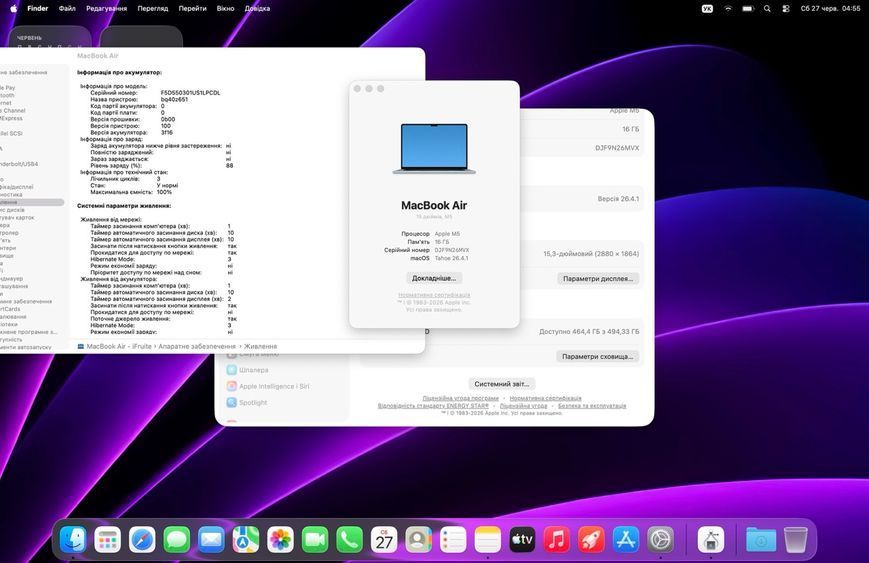The height and width of the screenshot is (563, 869).
Task: Open the Перегляд menu
Action: click(x=152, y=9)
